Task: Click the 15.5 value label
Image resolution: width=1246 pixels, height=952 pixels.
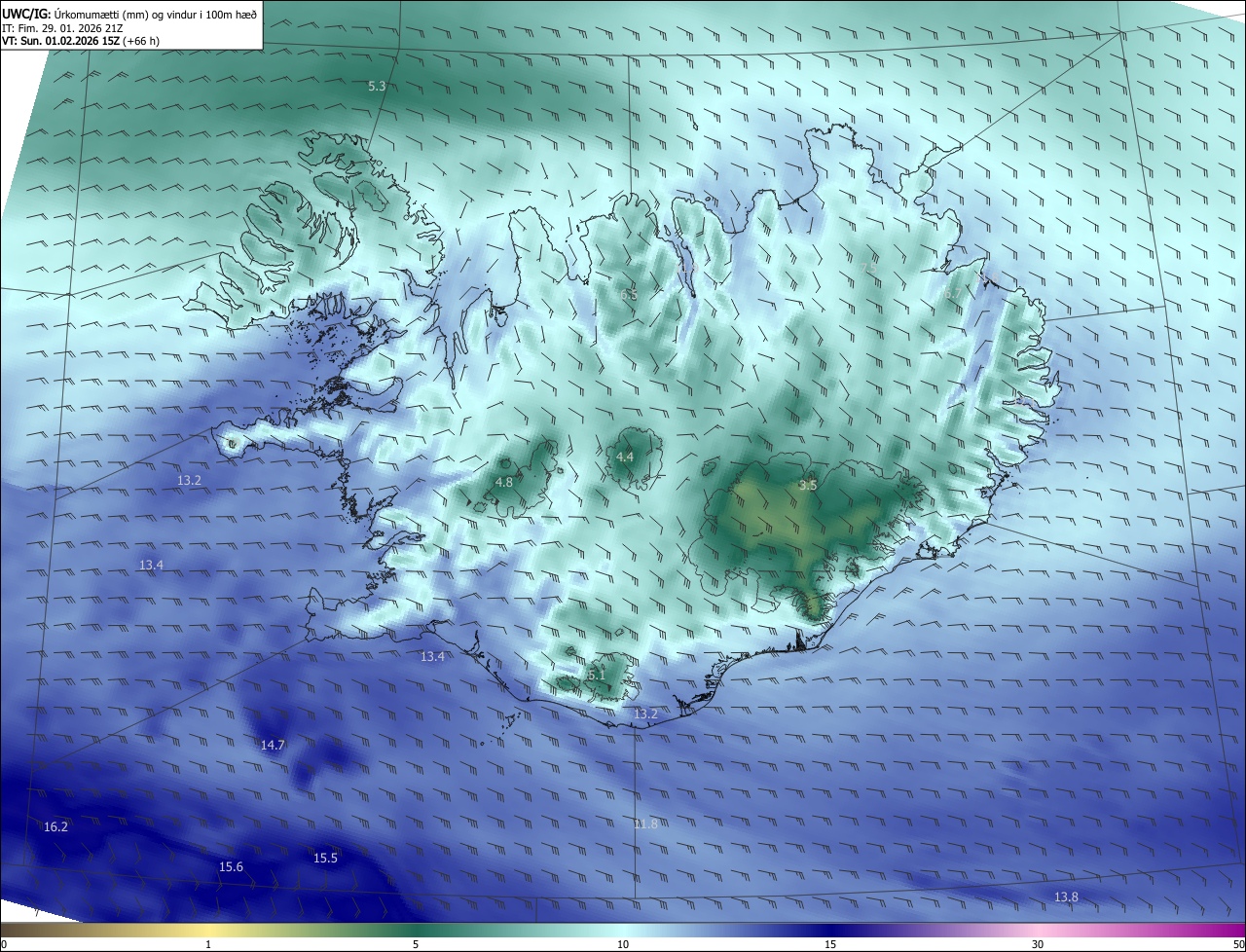Action: coord(325,858)
